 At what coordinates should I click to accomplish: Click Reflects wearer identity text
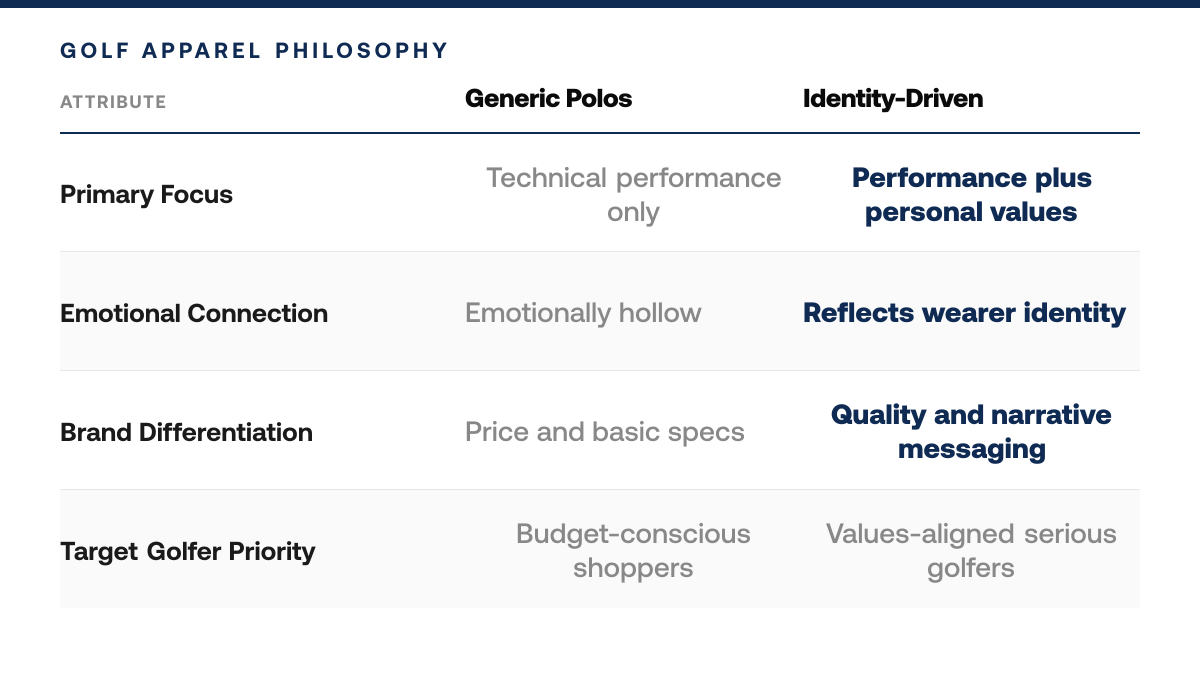click(964, 313)
